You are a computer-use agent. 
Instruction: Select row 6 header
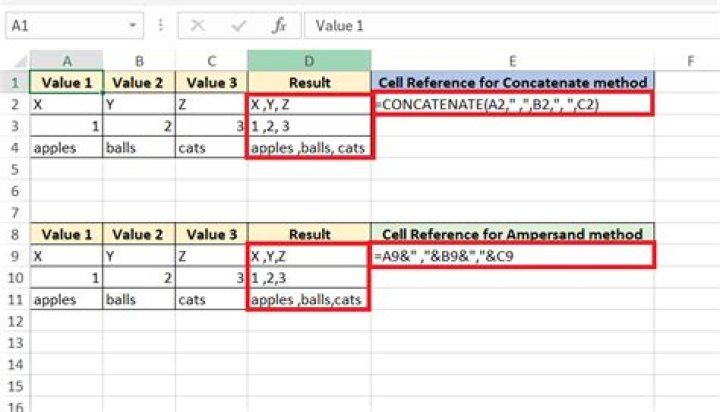click(15, 191)
